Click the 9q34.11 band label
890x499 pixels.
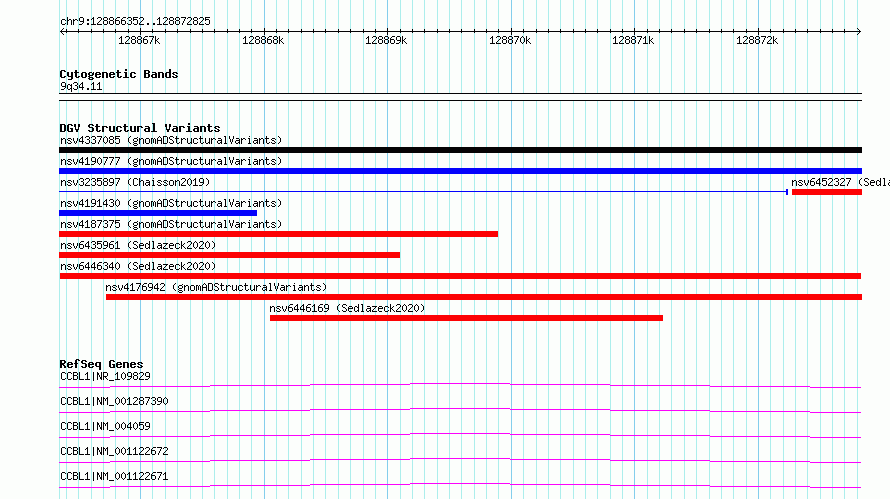81,86
